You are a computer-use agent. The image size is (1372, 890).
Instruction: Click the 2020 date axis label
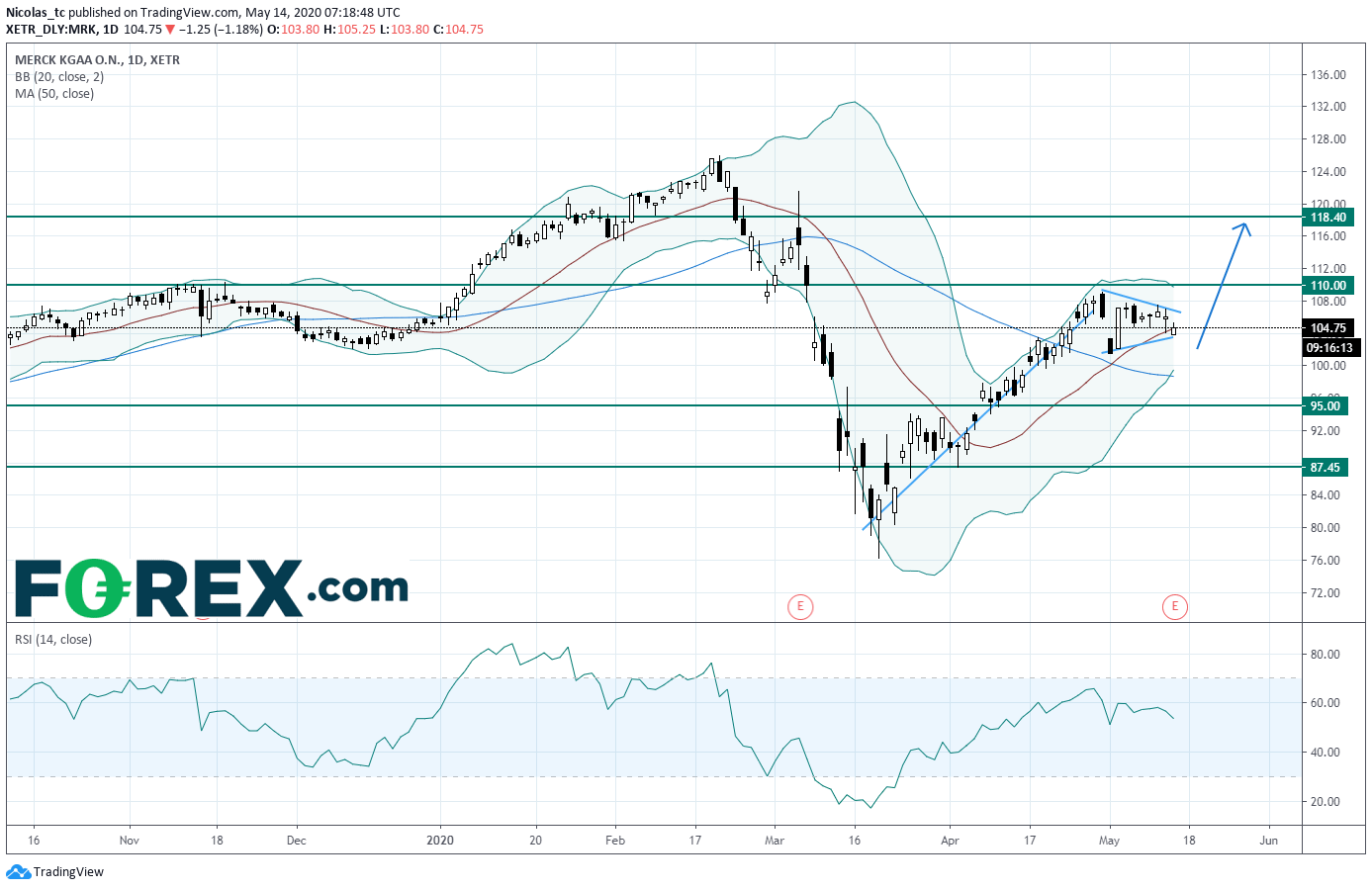click(440, 841)
